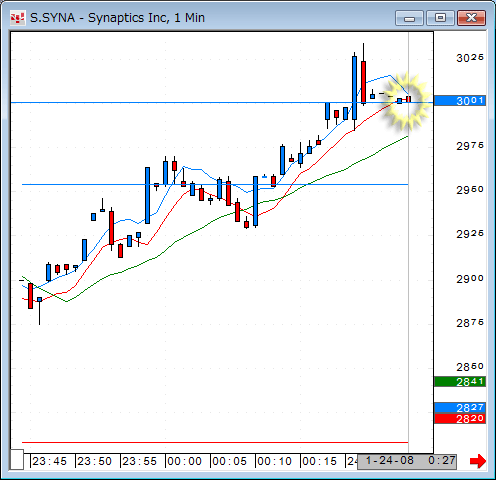Click the 1-24-08 0:27 date box
Screen dimensions: 496x480
click(407, 461)
